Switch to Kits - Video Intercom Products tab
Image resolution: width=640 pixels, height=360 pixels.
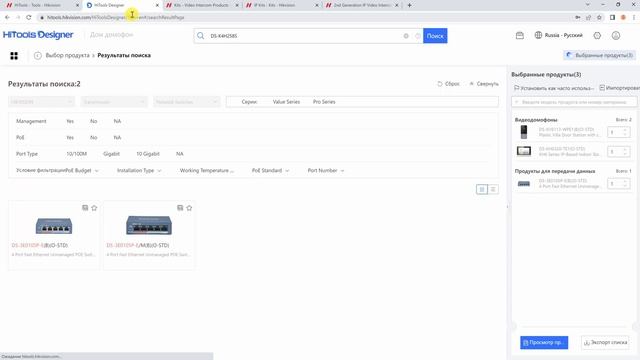202,5
